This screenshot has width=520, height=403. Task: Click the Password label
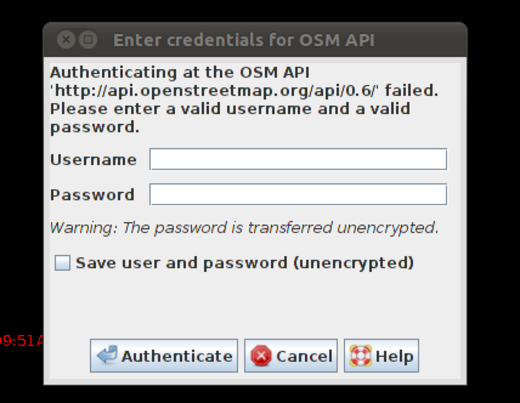(92, 195)
